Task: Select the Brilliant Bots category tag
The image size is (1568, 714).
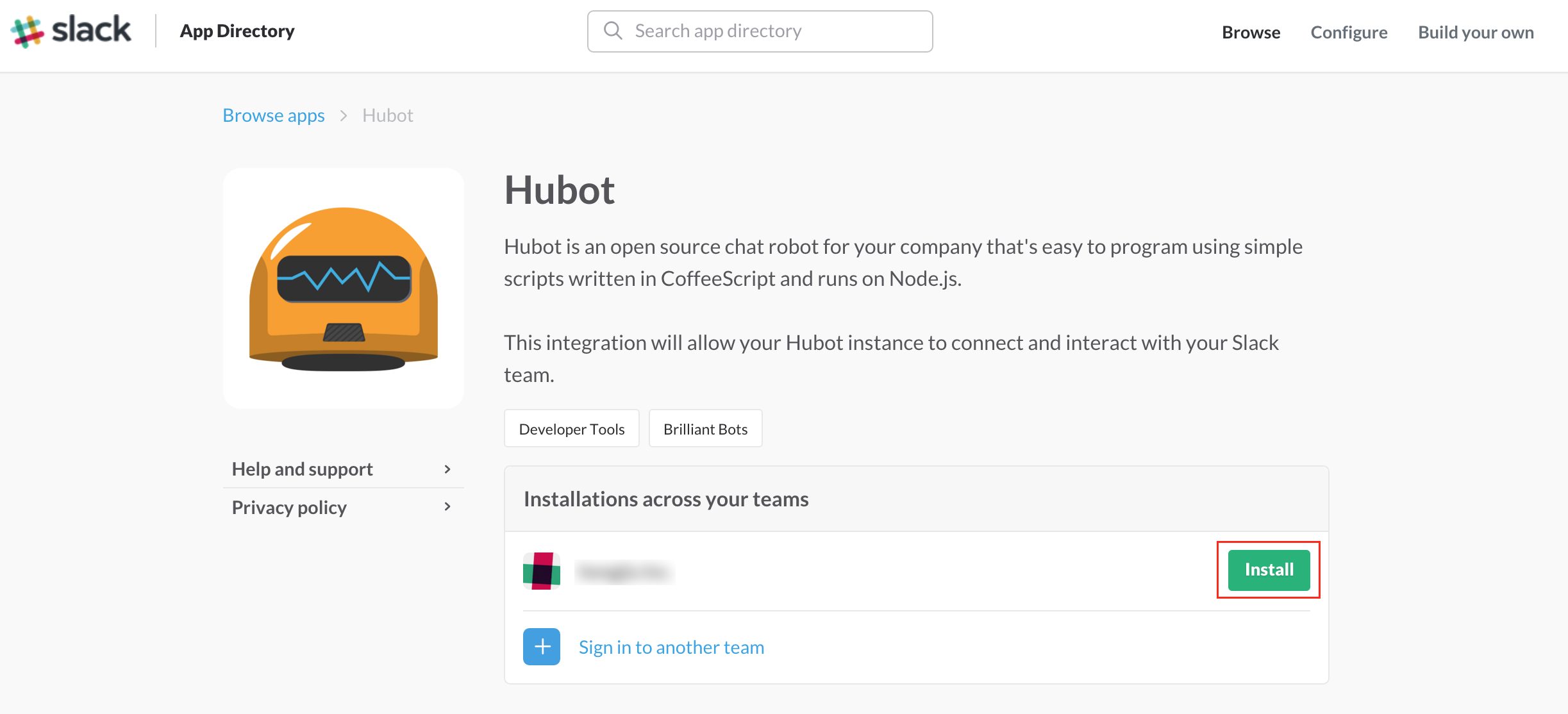Action: 705,428
